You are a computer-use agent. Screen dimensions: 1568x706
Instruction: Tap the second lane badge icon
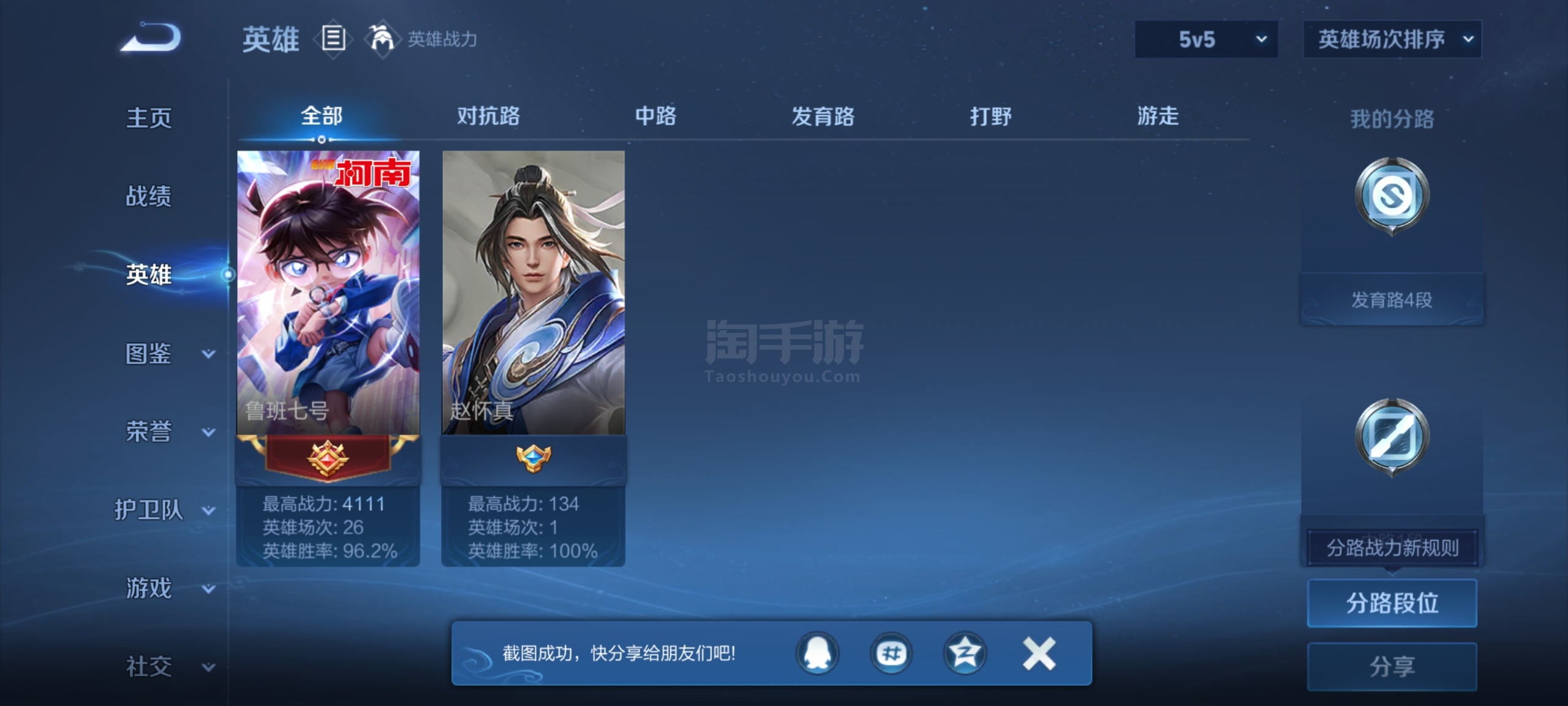click(1392, 437)
